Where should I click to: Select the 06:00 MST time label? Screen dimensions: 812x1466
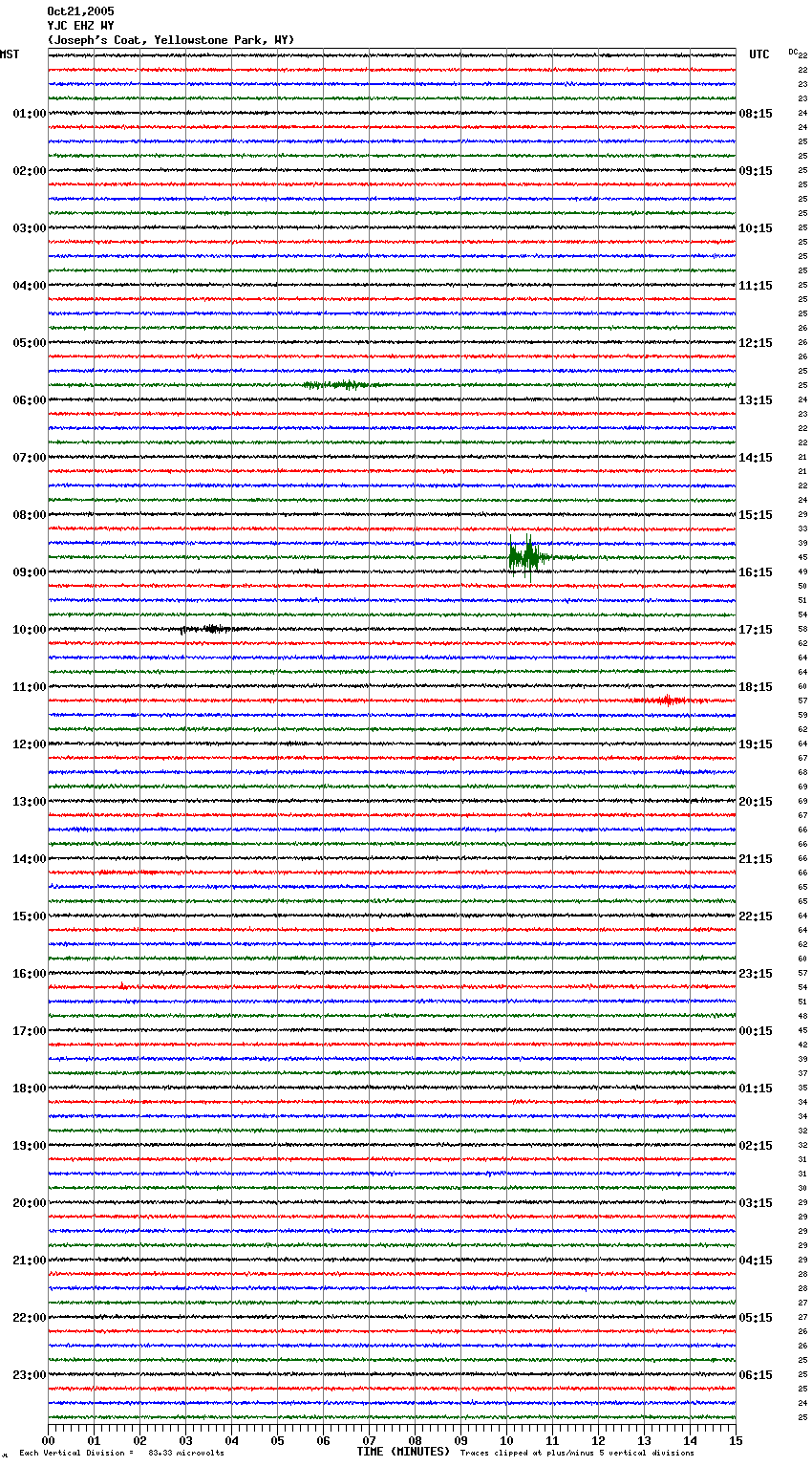29,400
